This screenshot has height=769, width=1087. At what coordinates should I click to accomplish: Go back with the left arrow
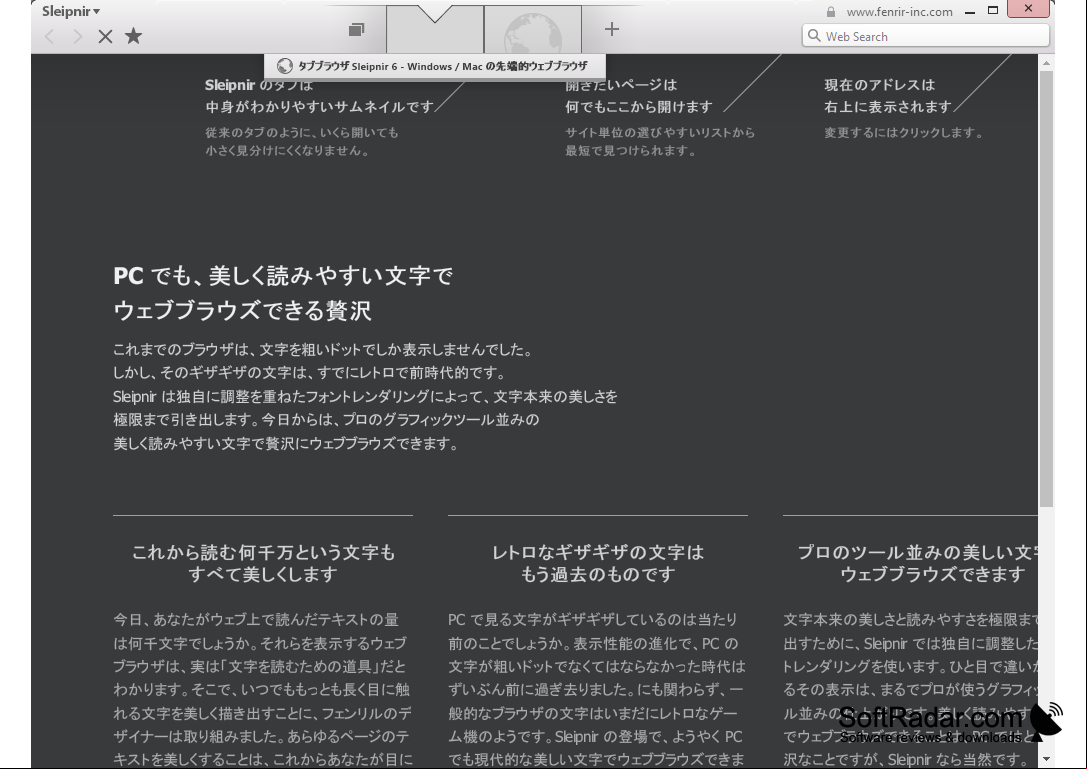[49, 36]
